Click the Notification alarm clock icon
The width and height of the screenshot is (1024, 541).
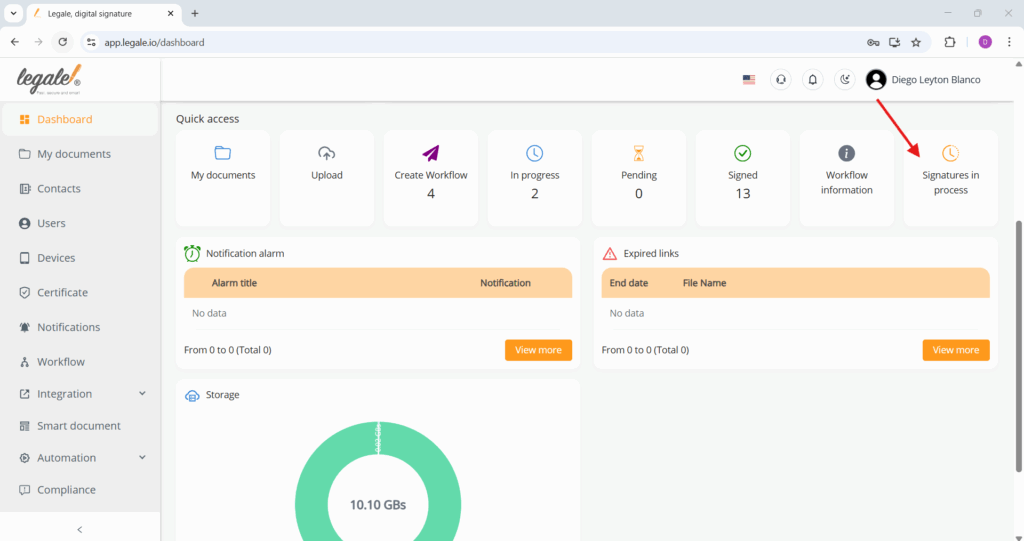point(192,254)
